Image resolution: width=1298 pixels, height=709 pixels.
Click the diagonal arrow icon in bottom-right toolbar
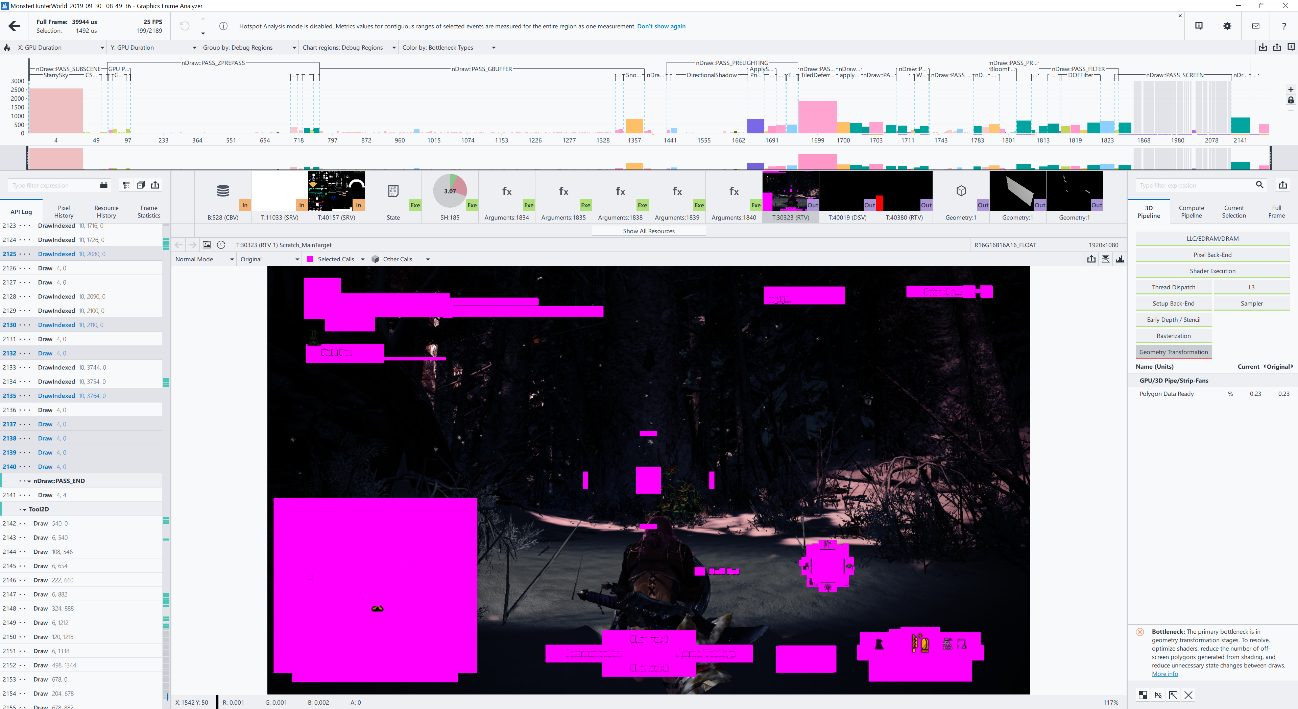1173,694
